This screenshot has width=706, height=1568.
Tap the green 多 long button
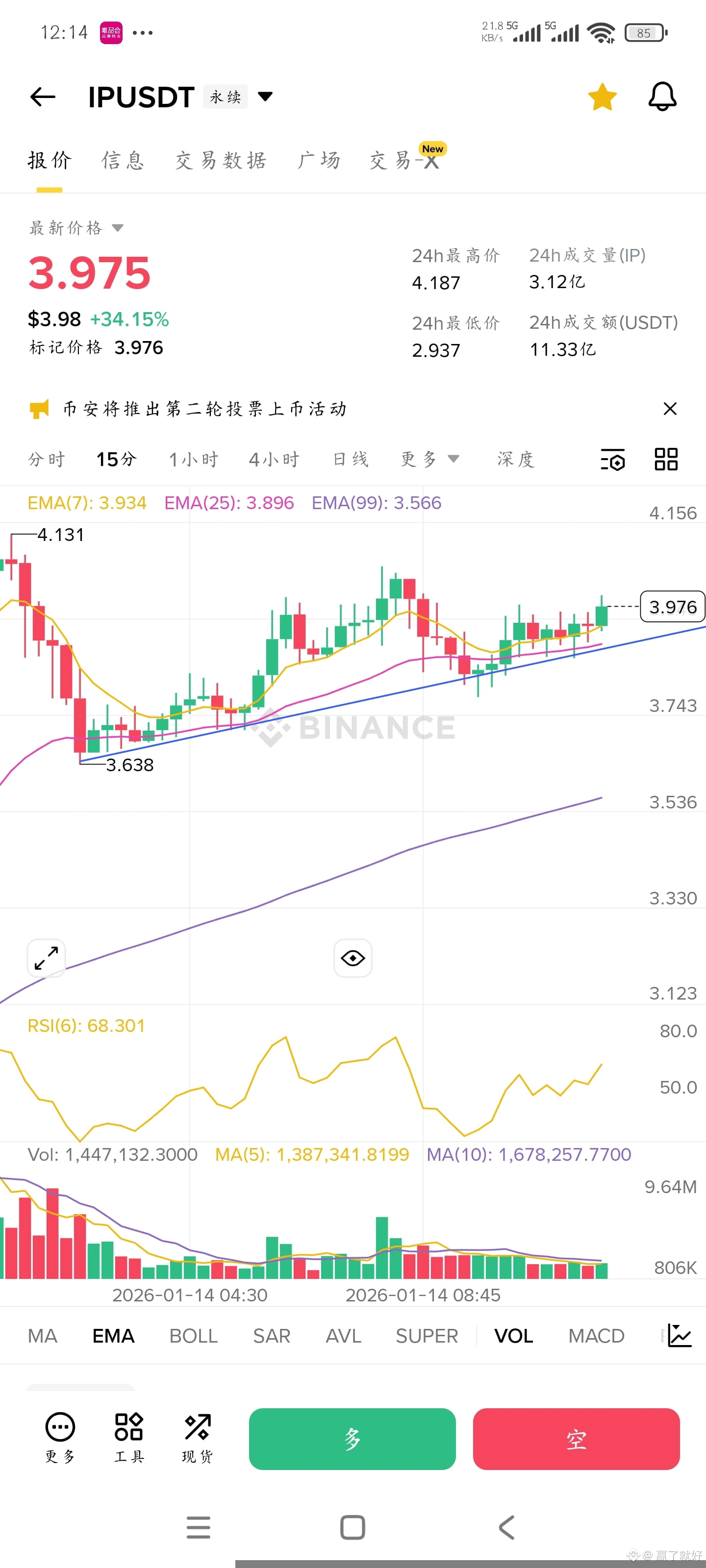pyautogui.click(x=352, y=1439)
